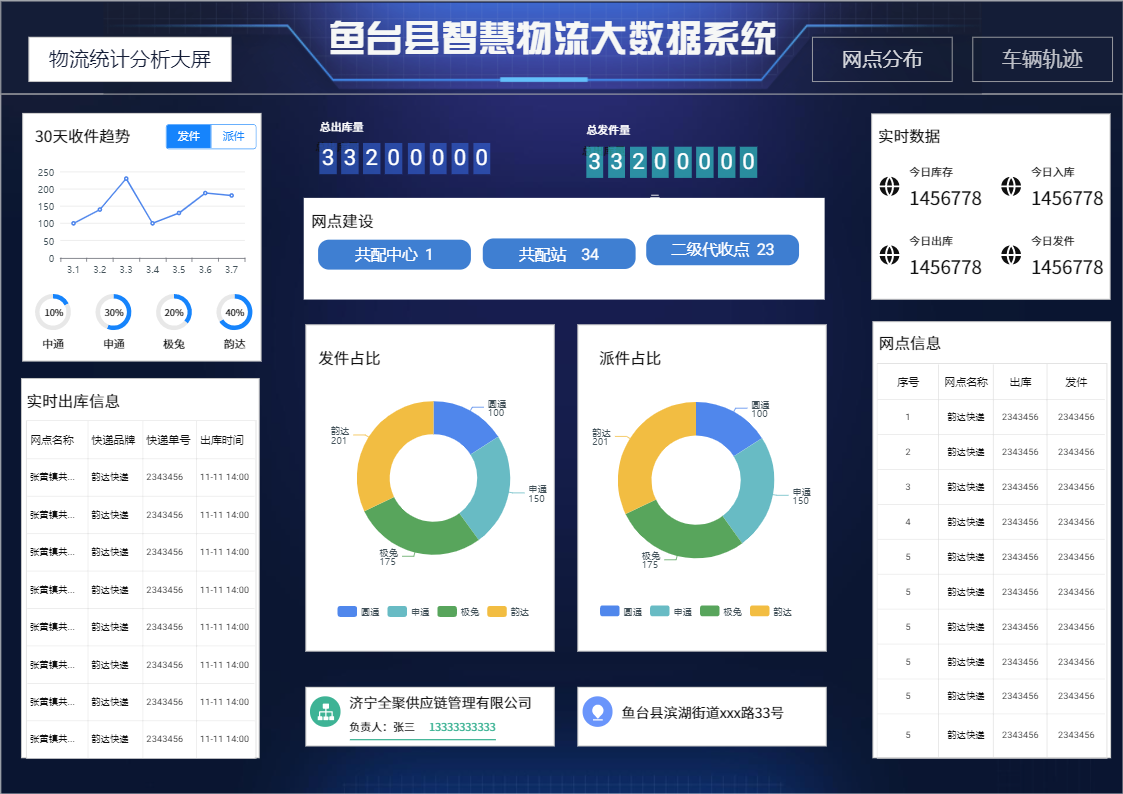Image resolution: width=1123 pixels, height=794 pixels.
Task: Click the 10% progress ring for 中通
Action: (53, 312)
